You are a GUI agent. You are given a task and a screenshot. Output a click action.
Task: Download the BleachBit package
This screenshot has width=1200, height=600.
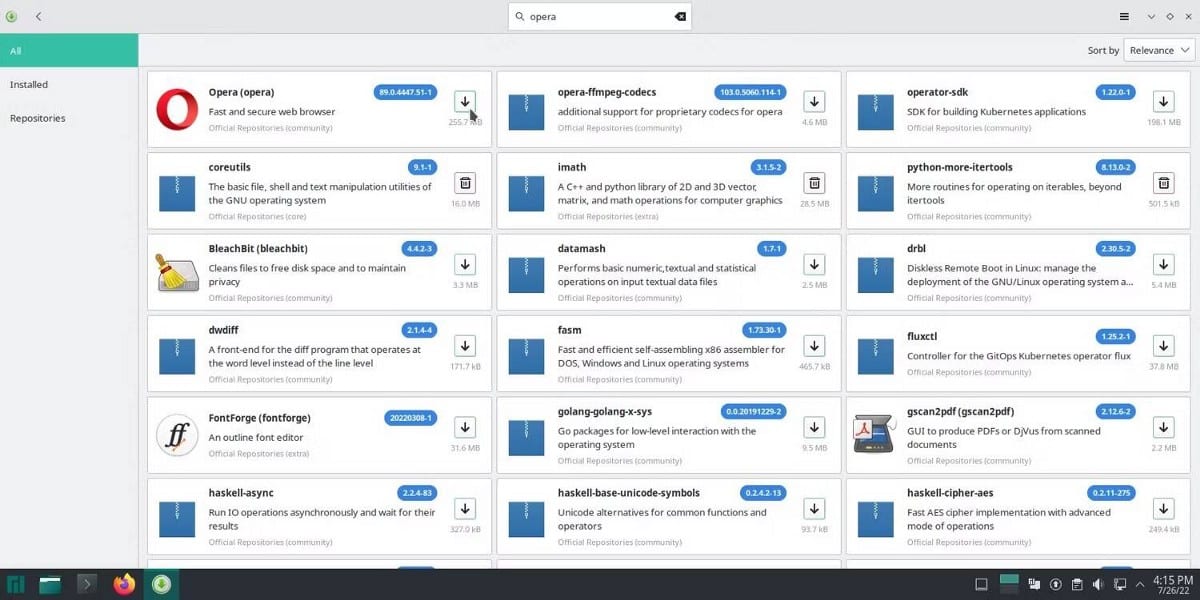pos(464,264)
